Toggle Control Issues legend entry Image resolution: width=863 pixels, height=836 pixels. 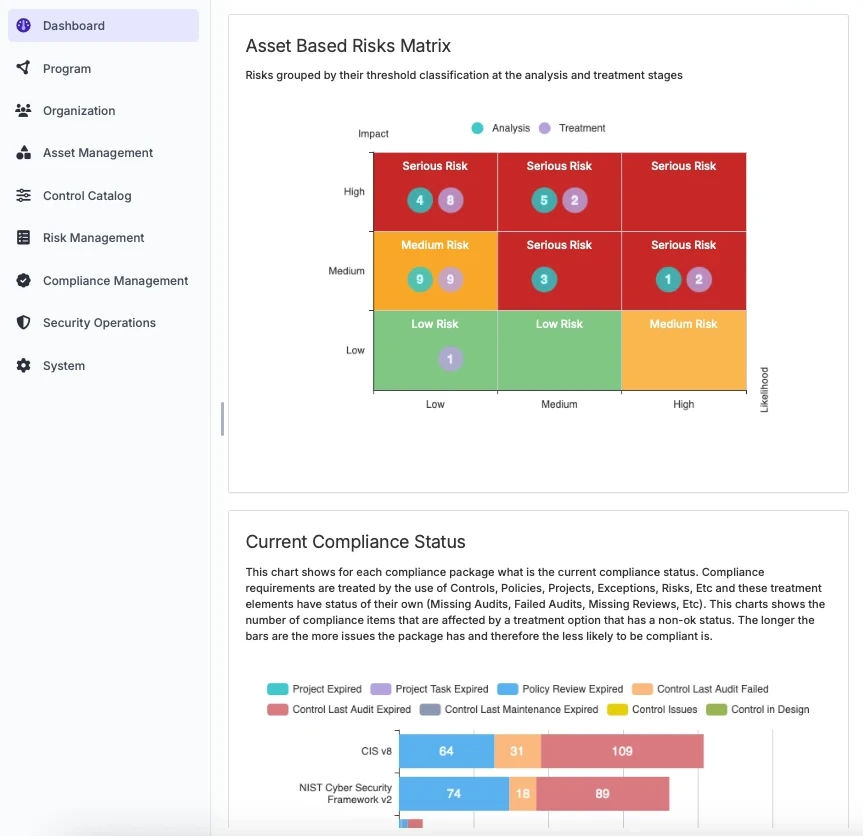click(652, 709)
